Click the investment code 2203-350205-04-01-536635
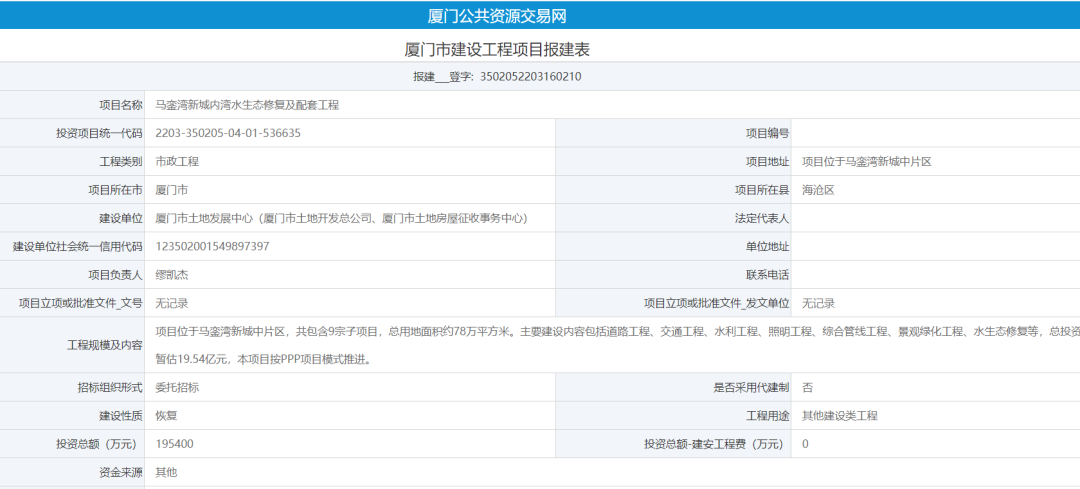The image size is (1080, 489). coord(228,133)
